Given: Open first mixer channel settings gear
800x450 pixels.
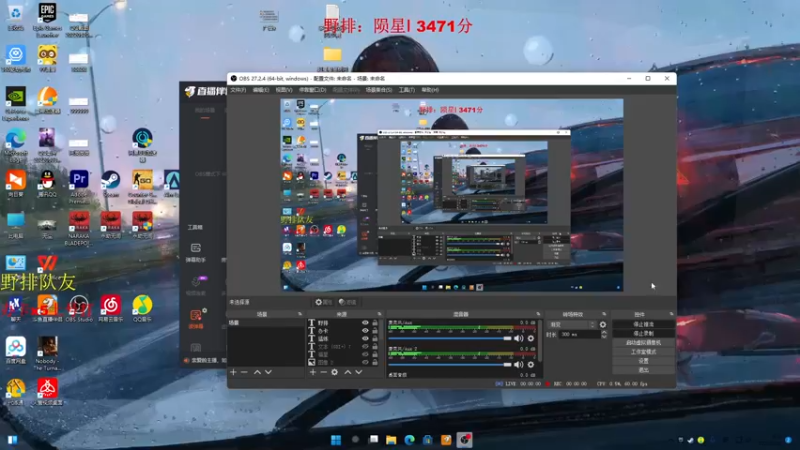Looking at the screenshot, I should 531,338.
